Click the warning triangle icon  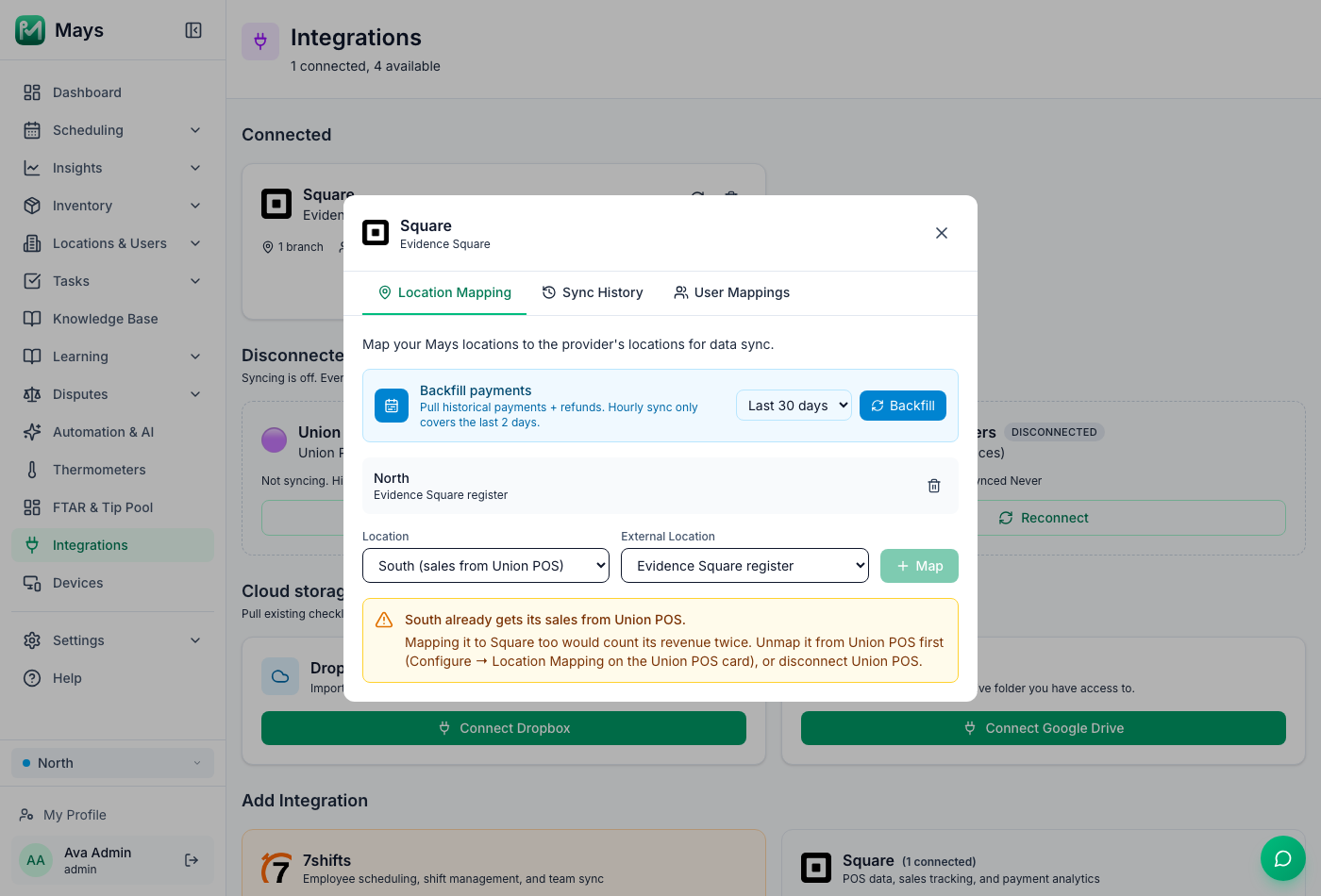click(384, 620)
